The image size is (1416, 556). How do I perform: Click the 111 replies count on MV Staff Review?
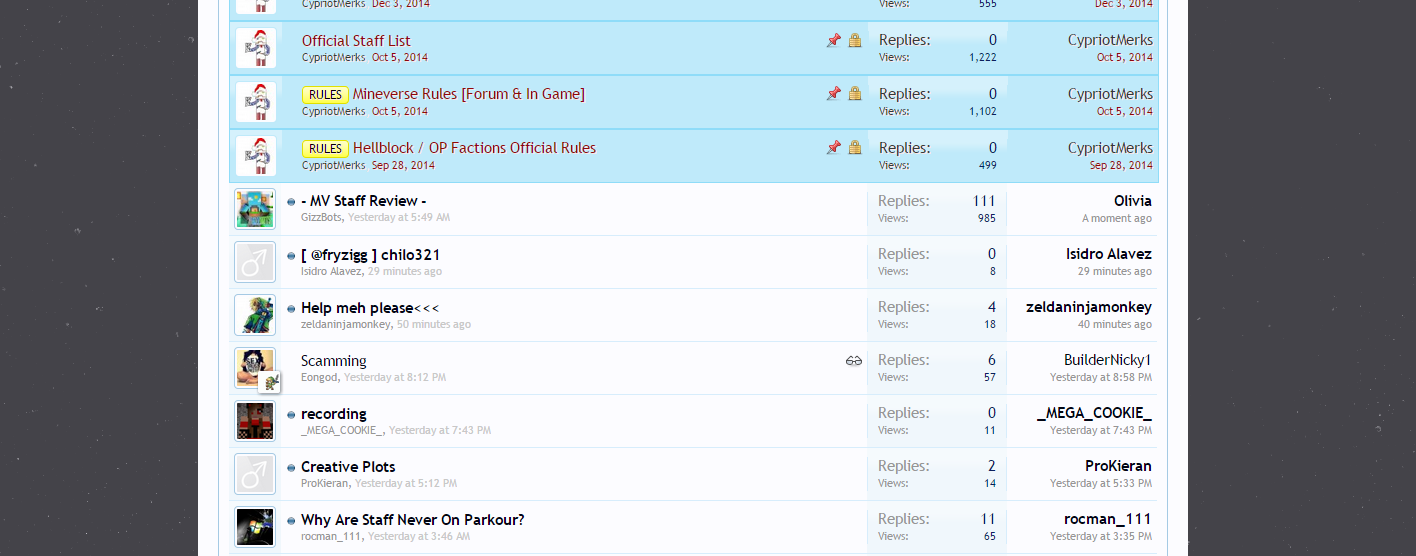tap(984, 201)
